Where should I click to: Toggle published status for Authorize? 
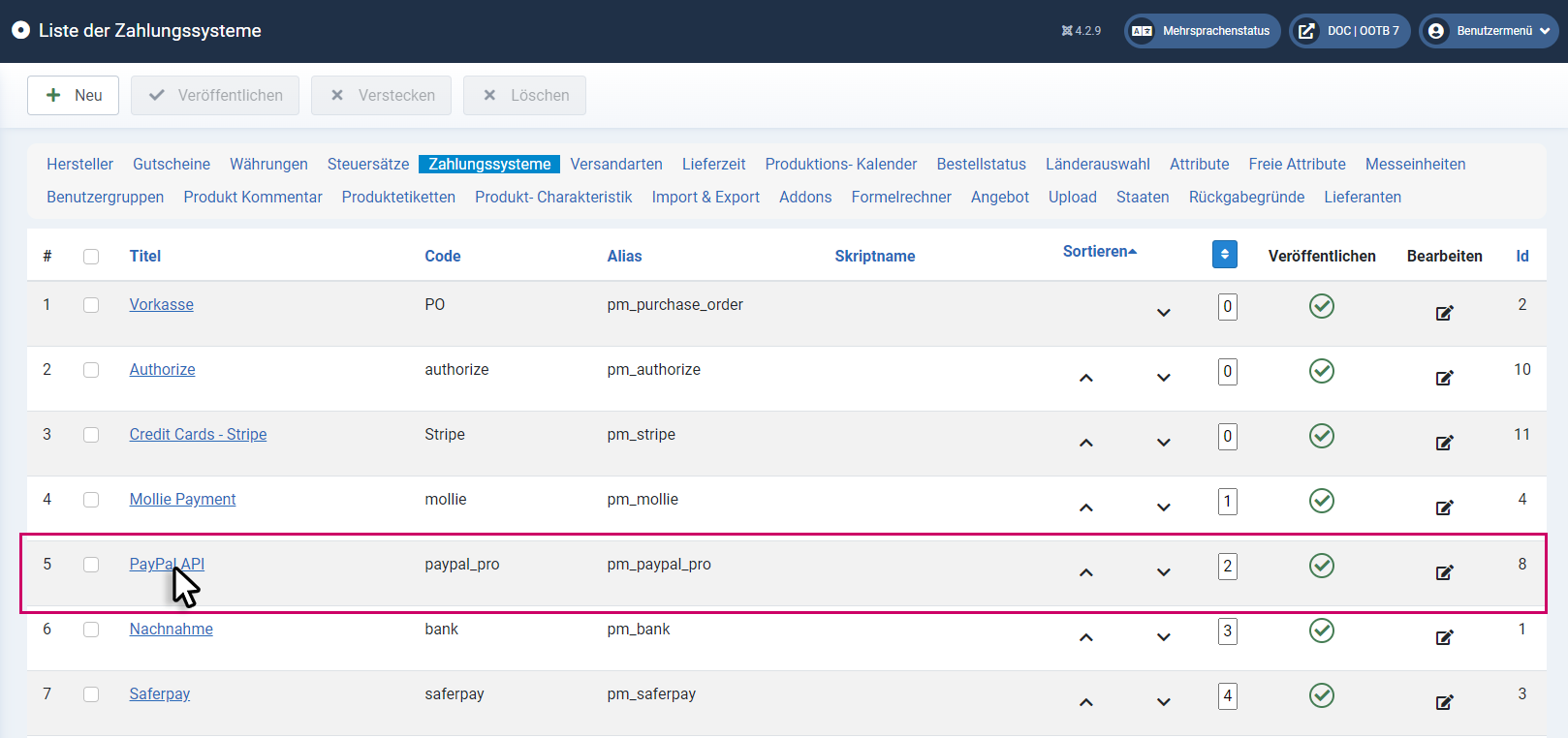(1322, 371)
